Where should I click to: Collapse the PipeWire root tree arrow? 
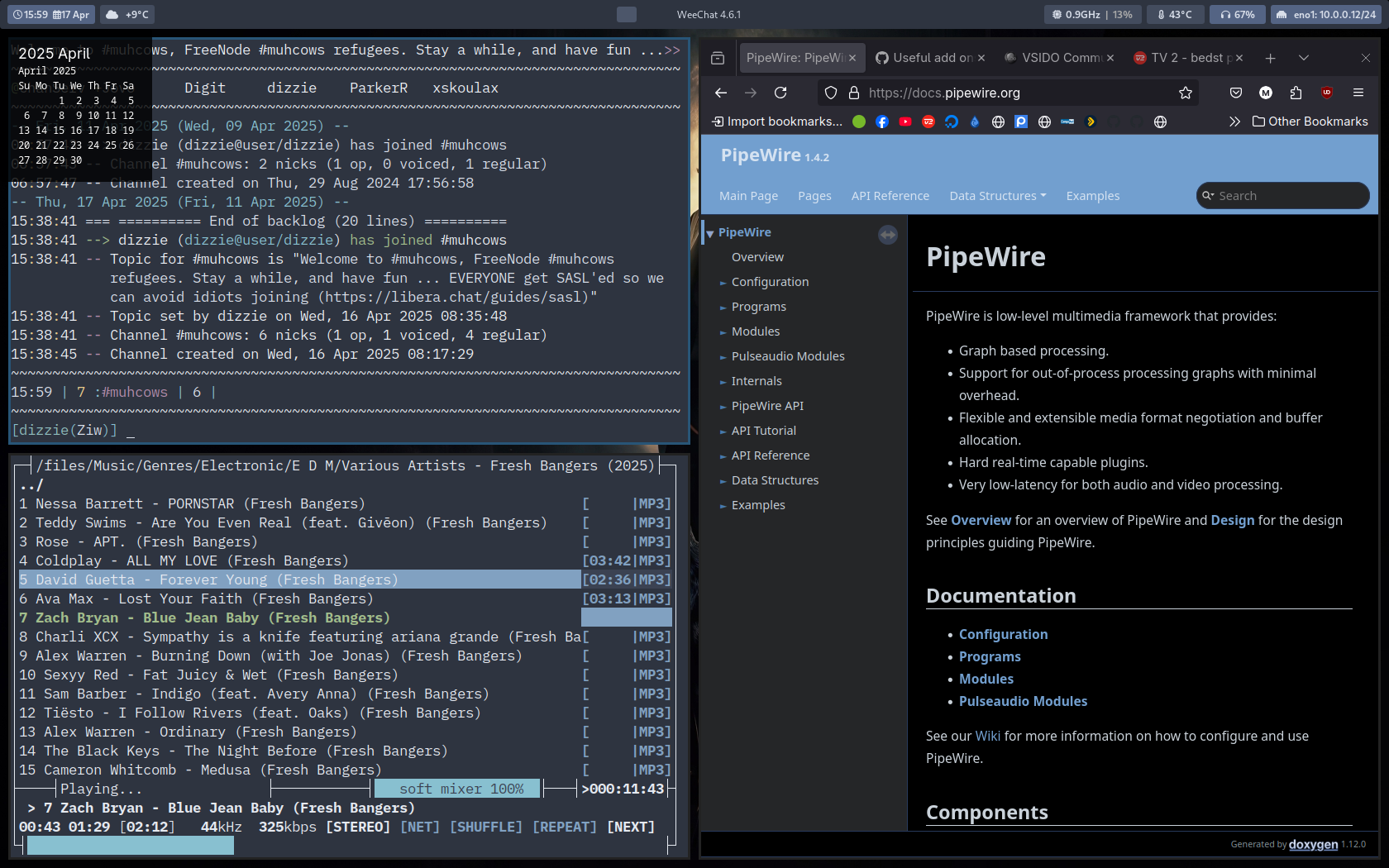709,234
